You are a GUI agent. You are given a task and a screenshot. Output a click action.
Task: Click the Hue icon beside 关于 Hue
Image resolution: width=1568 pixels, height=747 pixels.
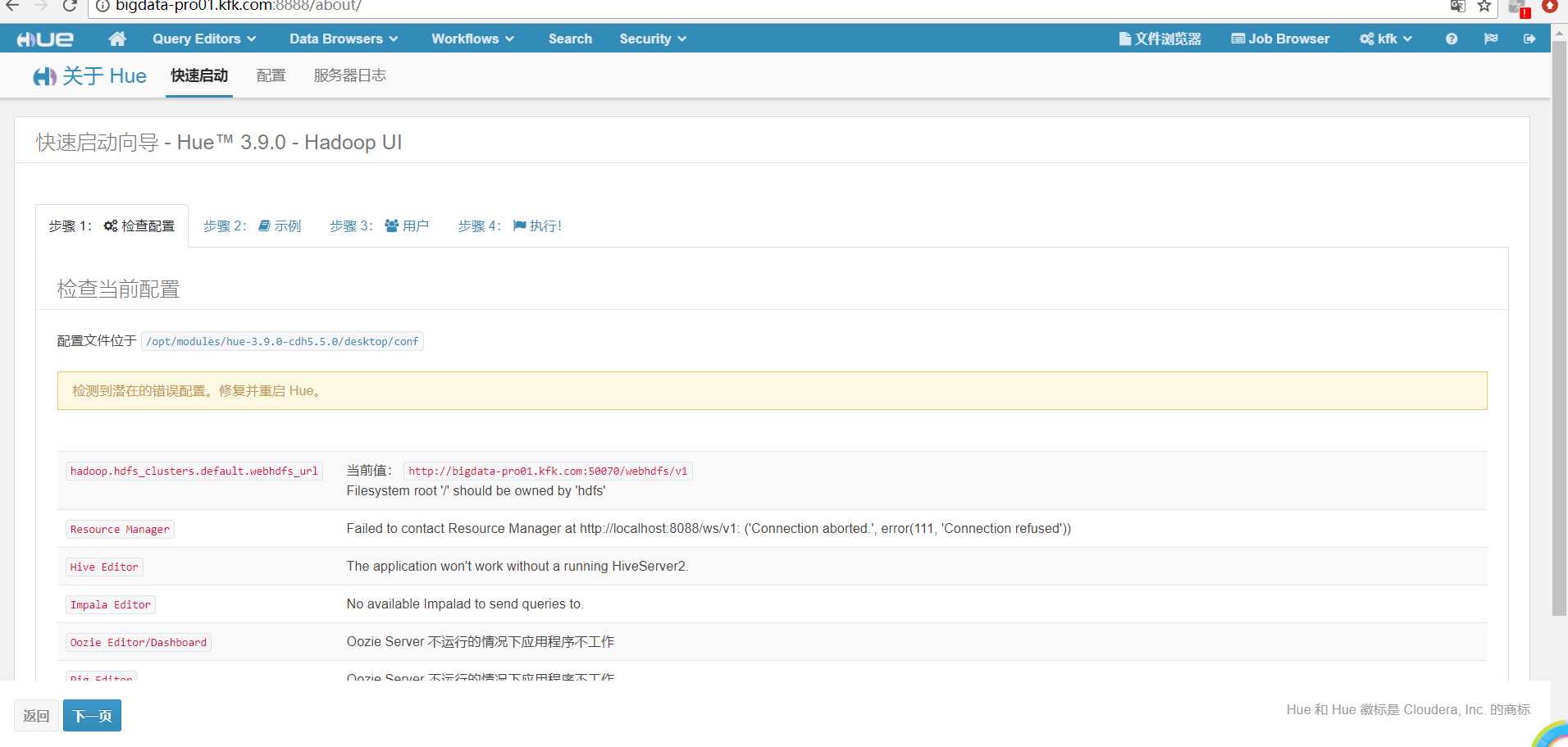[44, 76]
